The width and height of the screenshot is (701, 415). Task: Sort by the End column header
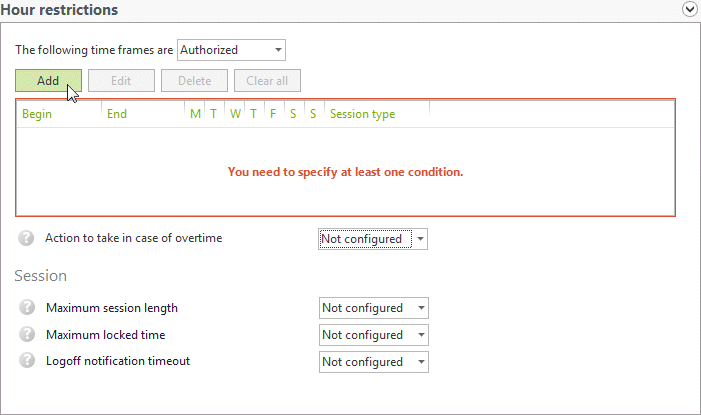tap(143, 114)
